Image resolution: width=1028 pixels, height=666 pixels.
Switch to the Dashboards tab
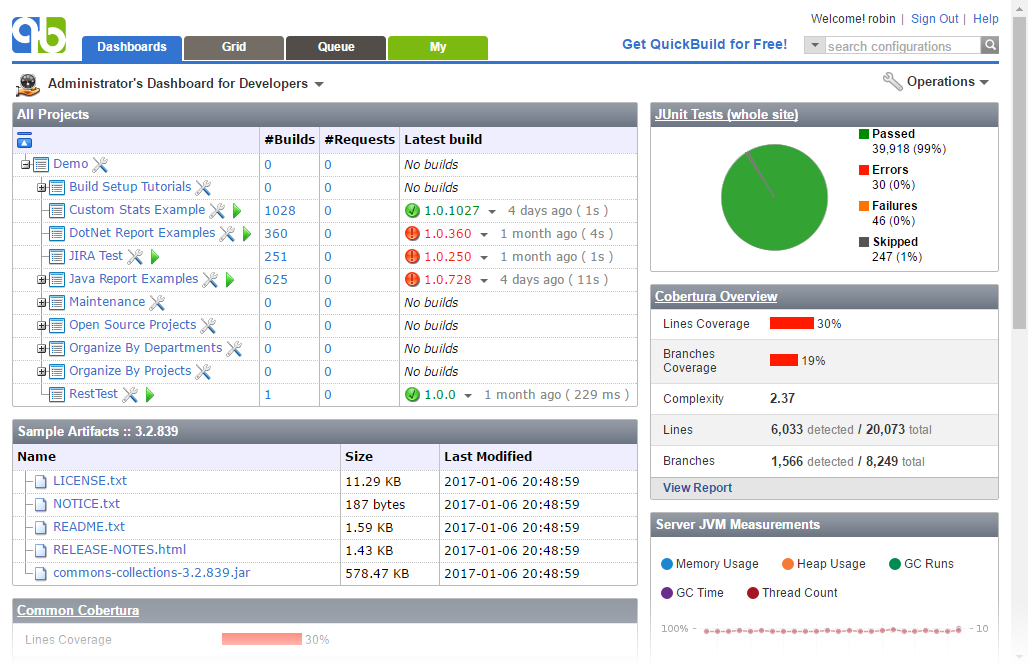132,48
